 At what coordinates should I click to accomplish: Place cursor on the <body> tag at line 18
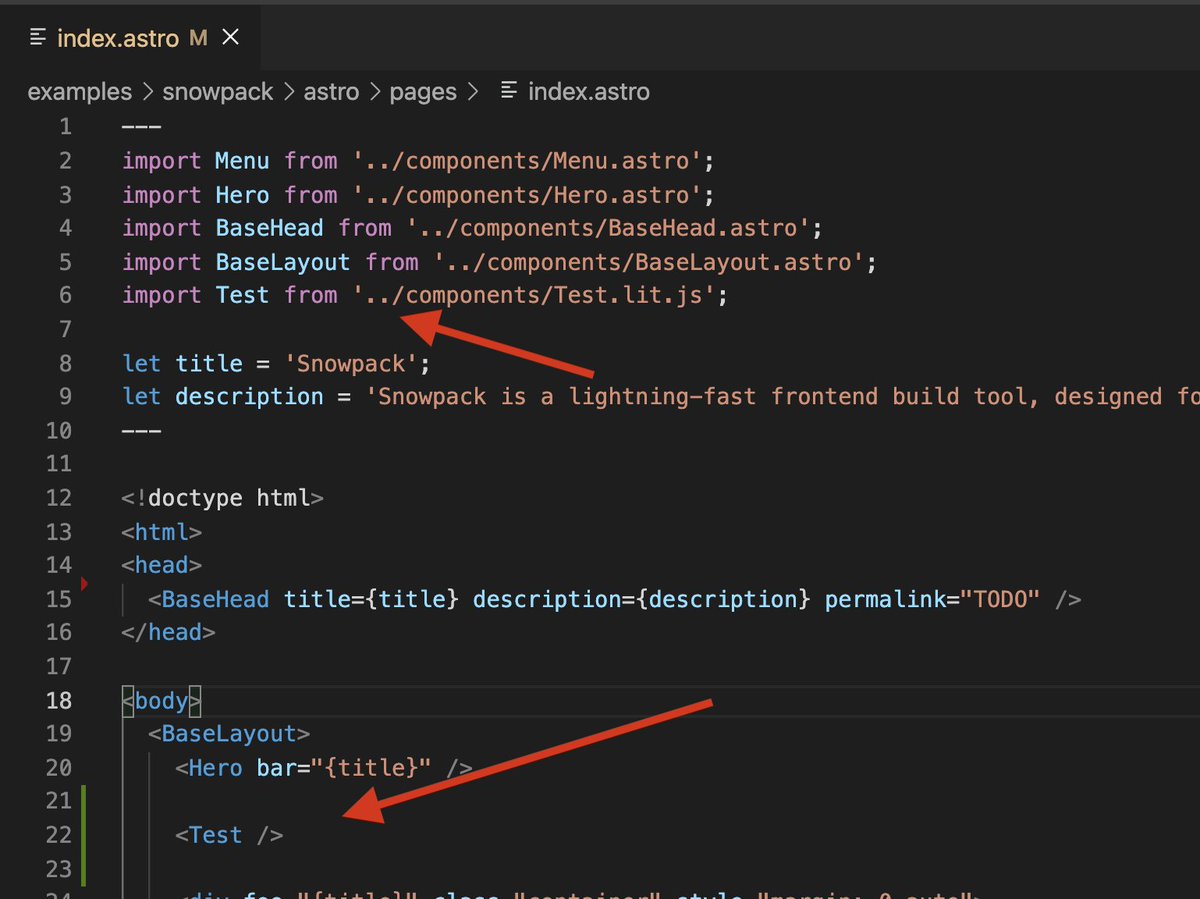pyautogui.click(x=160, y=700)
